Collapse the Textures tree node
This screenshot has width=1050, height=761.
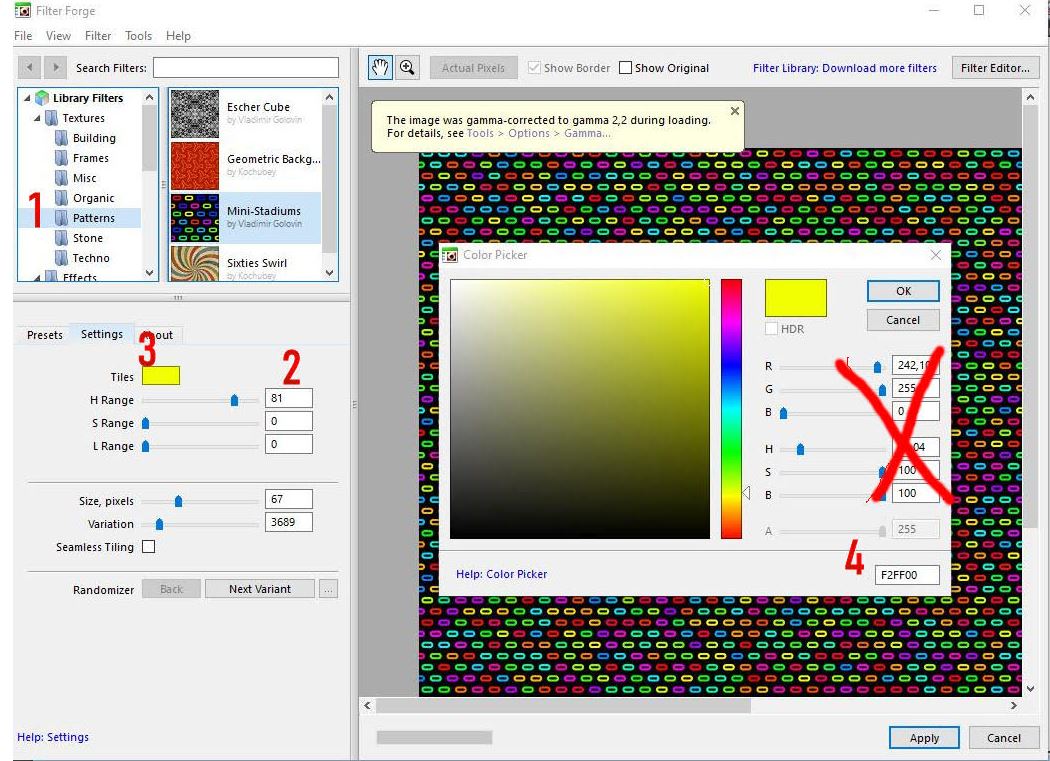point(37,118)
